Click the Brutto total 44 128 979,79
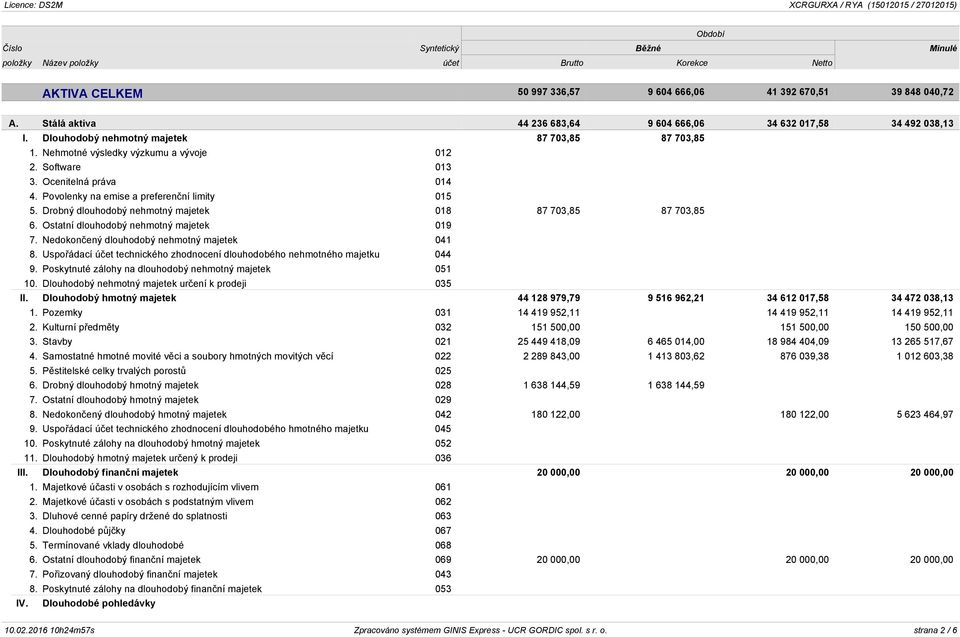Viewport: 960px width, 637px height. coord(549,298)
